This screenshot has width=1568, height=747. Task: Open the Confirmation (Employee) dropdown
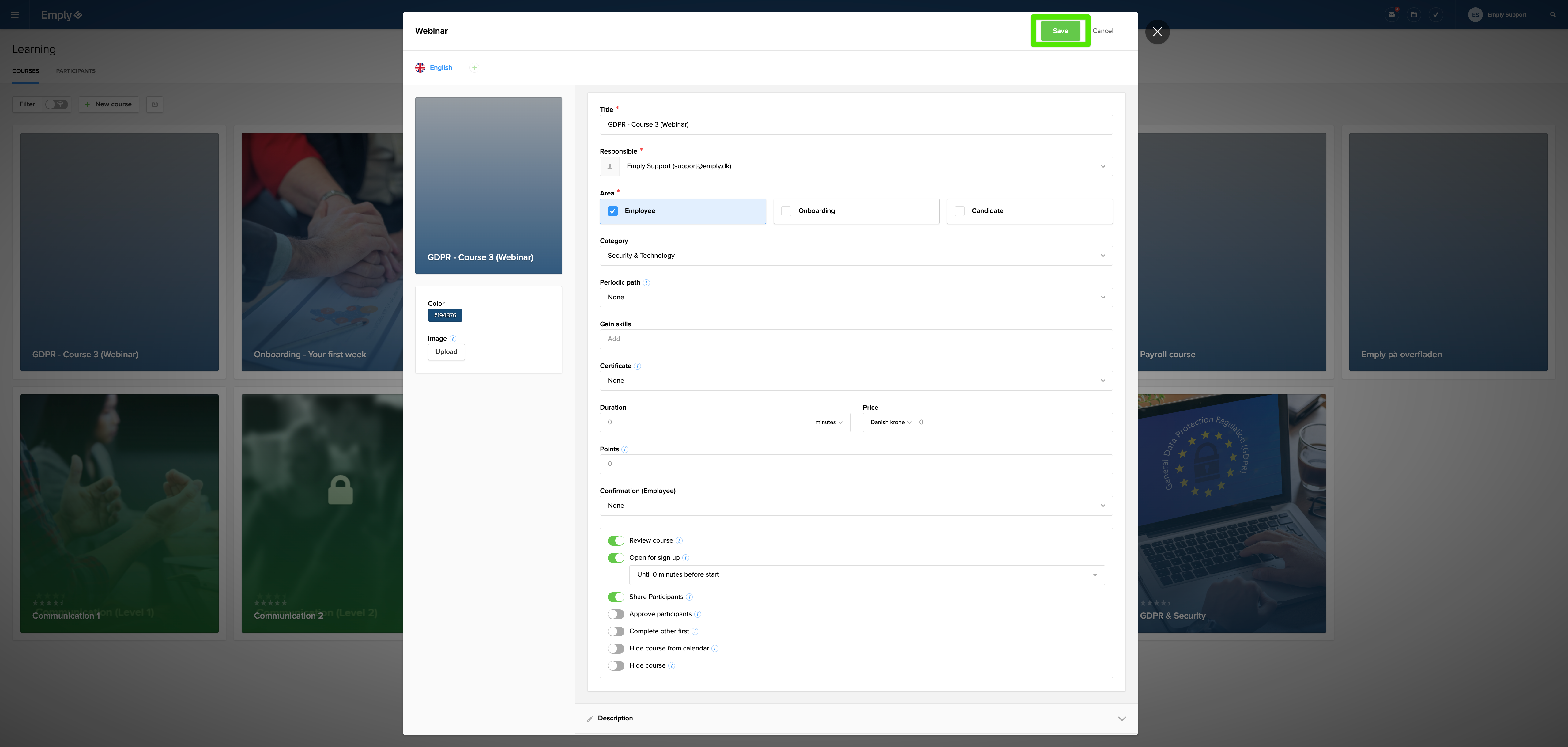click(x=855, y=506)
